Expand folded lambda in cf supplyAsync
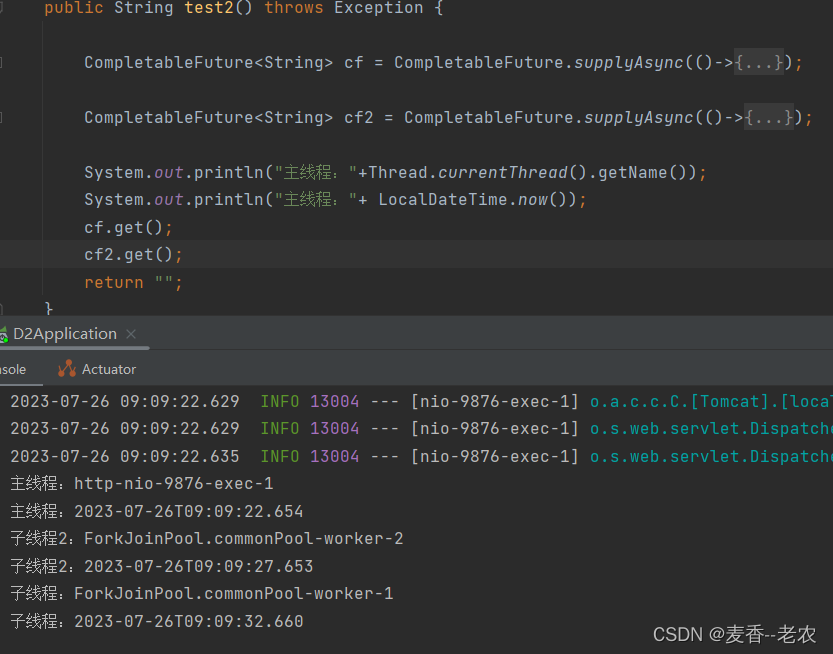 (x=759, y=63)
